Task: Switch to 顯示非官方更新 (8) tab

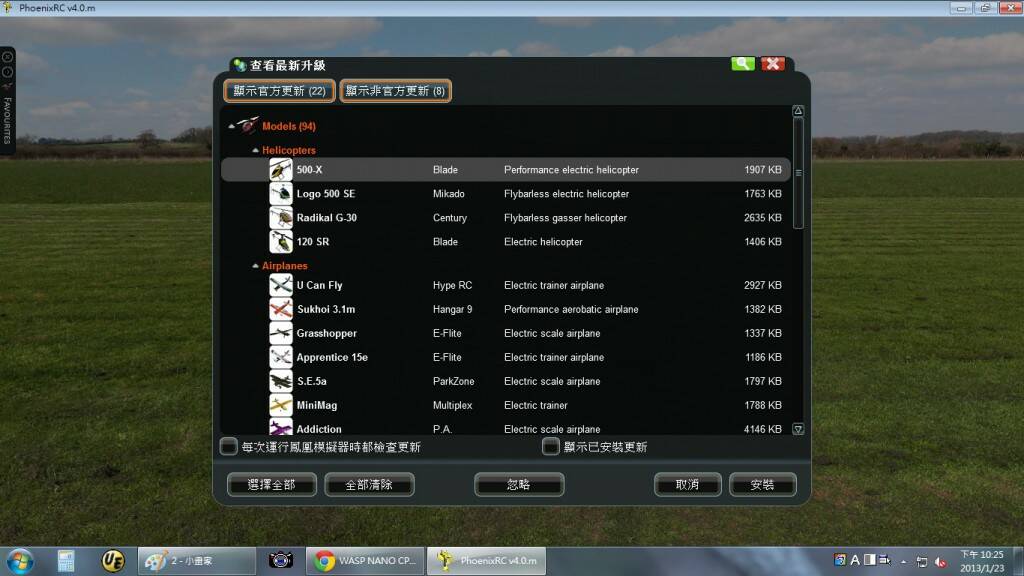Action: click(x=395, y=91)
